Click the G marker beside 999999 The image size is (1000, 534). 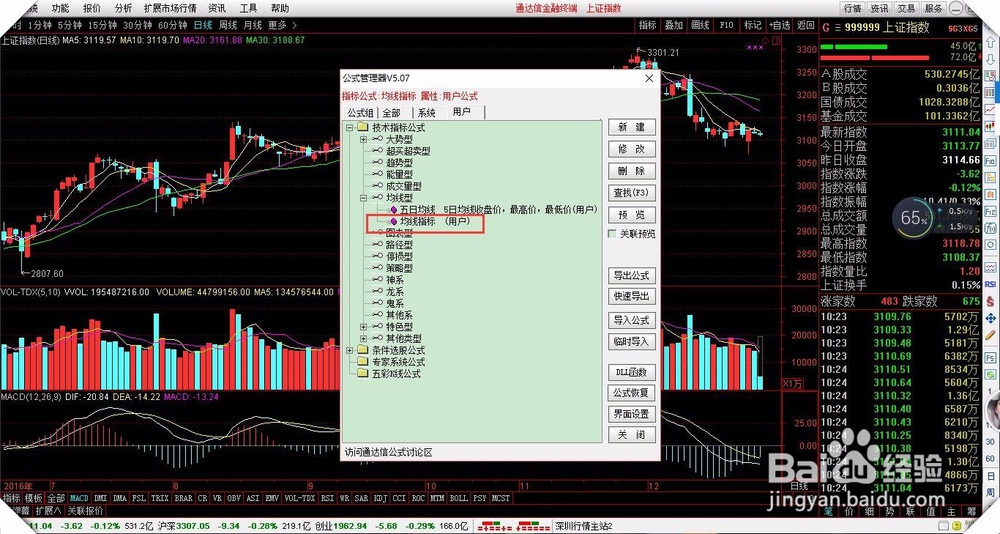(x=826, y=27)
